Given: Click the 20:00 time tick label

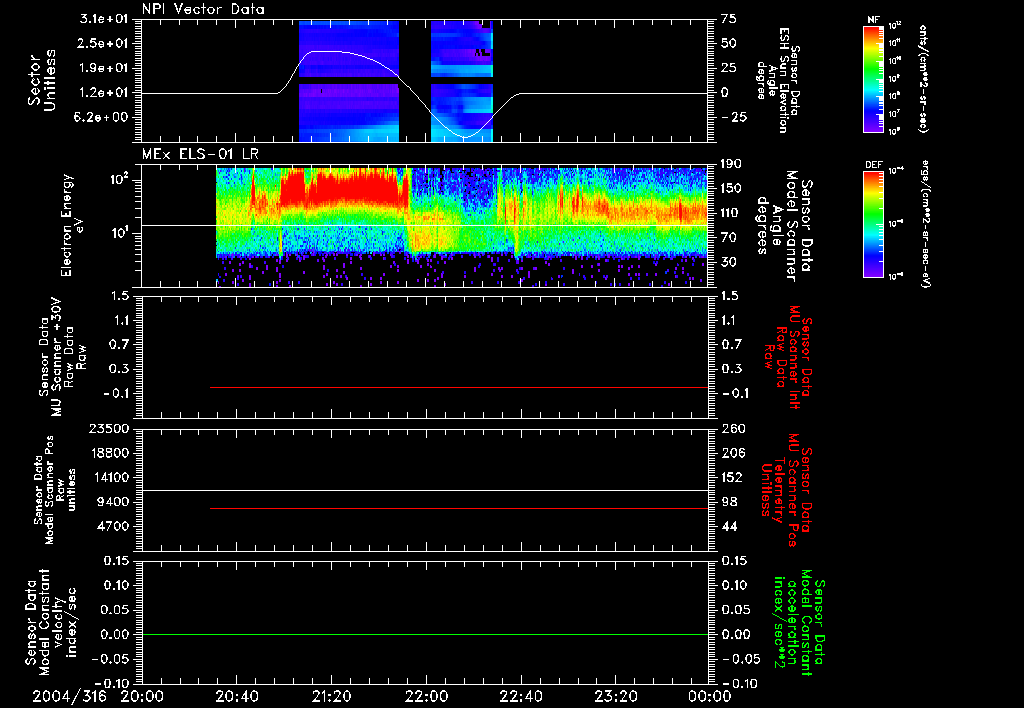Looking at the screenshot, I should (x=142, y=696).
